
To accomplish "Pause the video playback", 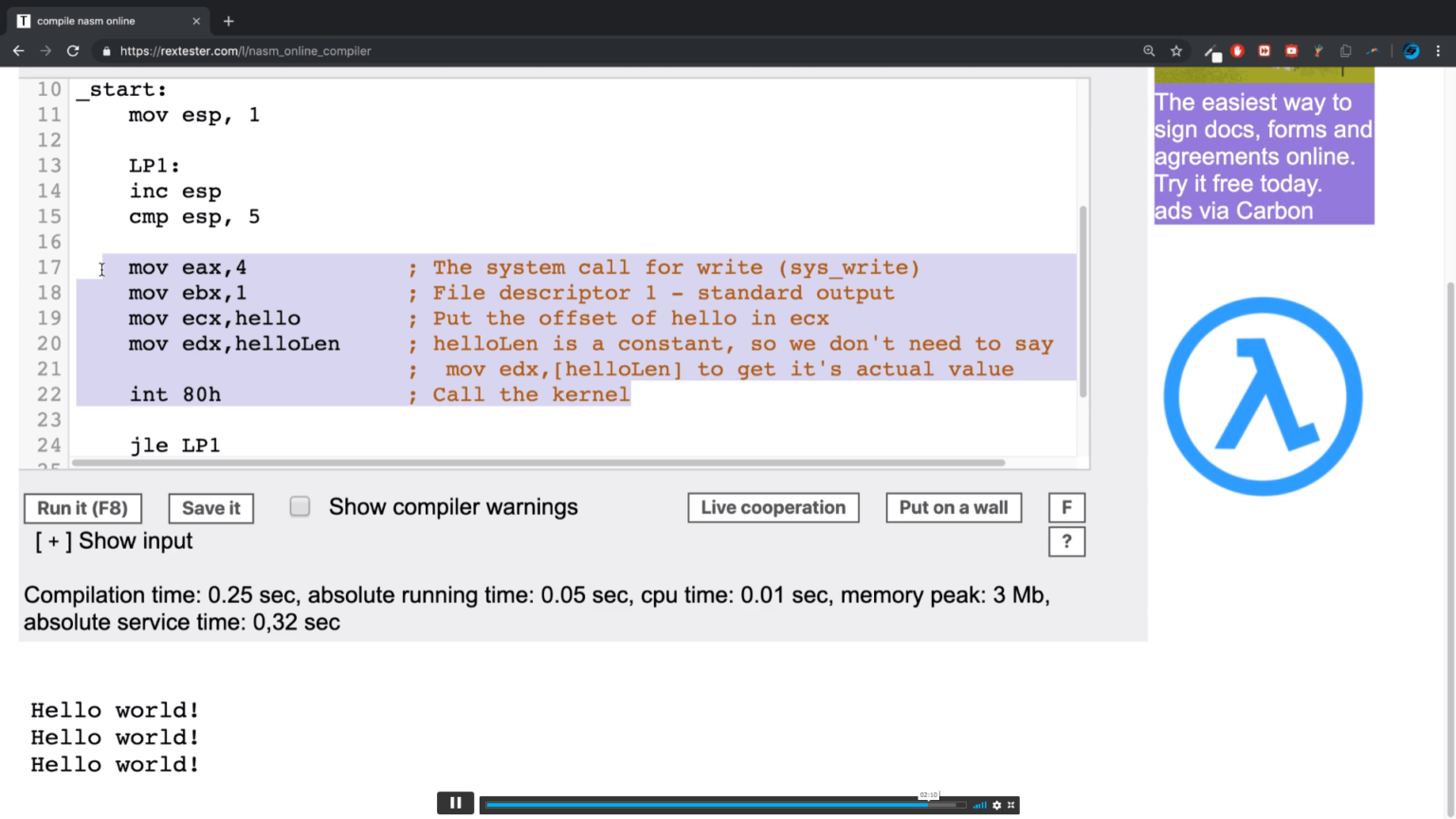I will pos(455,803).
